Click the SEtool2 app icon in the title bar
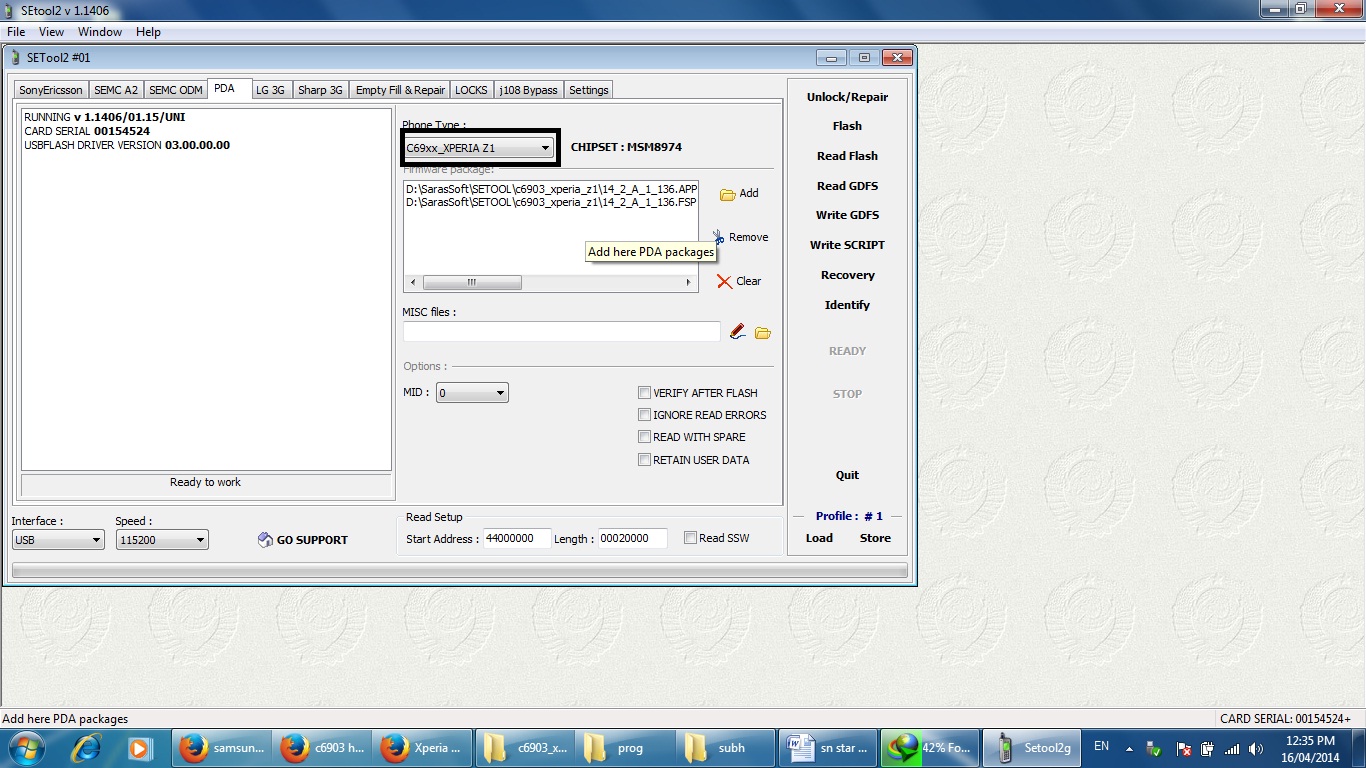1366x768 pixels. 10,11
